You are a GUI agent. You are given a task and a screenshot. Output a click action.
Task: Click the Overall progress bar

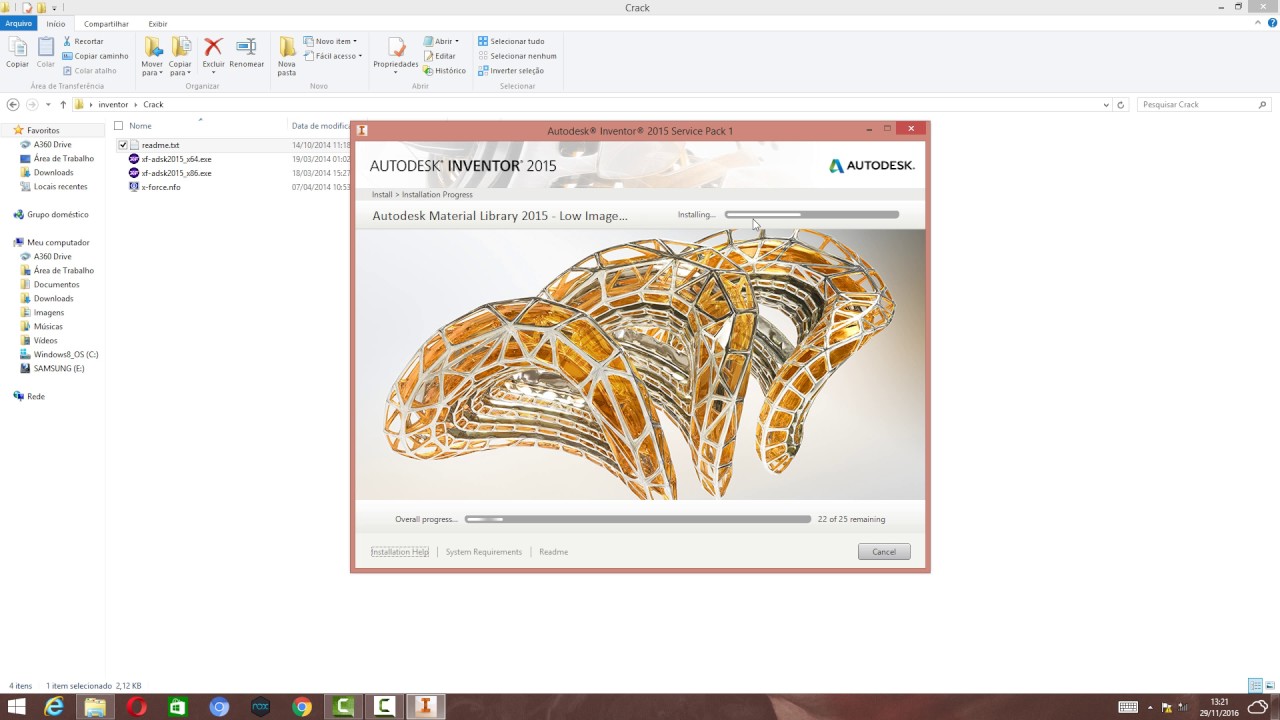(638, 519)
